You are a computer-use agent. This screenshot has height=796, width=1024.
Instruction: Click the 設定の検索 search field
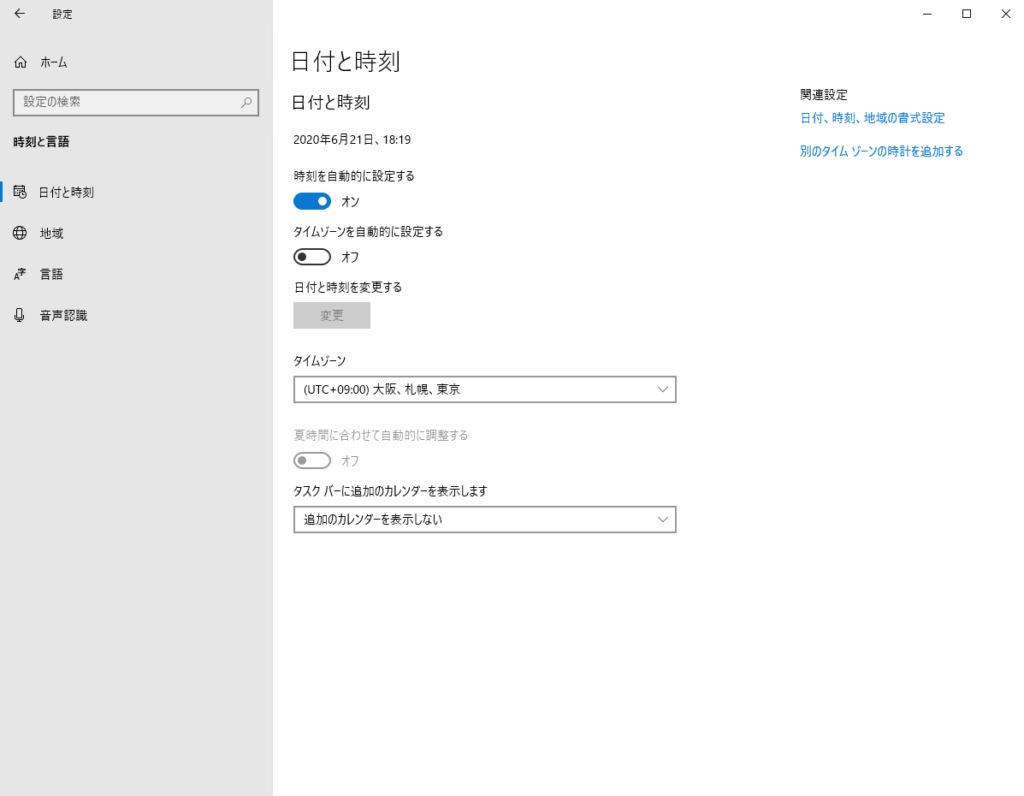coord(136,103)
